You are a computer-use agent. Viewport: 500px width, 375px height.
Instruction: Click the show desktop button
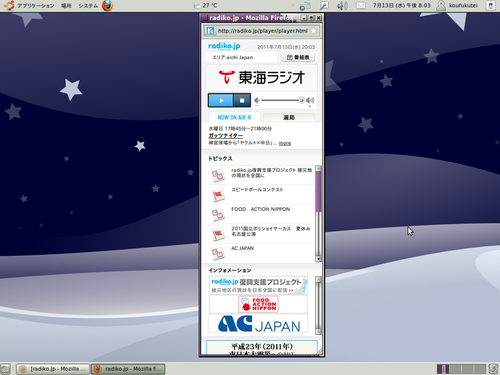(5, 369)
